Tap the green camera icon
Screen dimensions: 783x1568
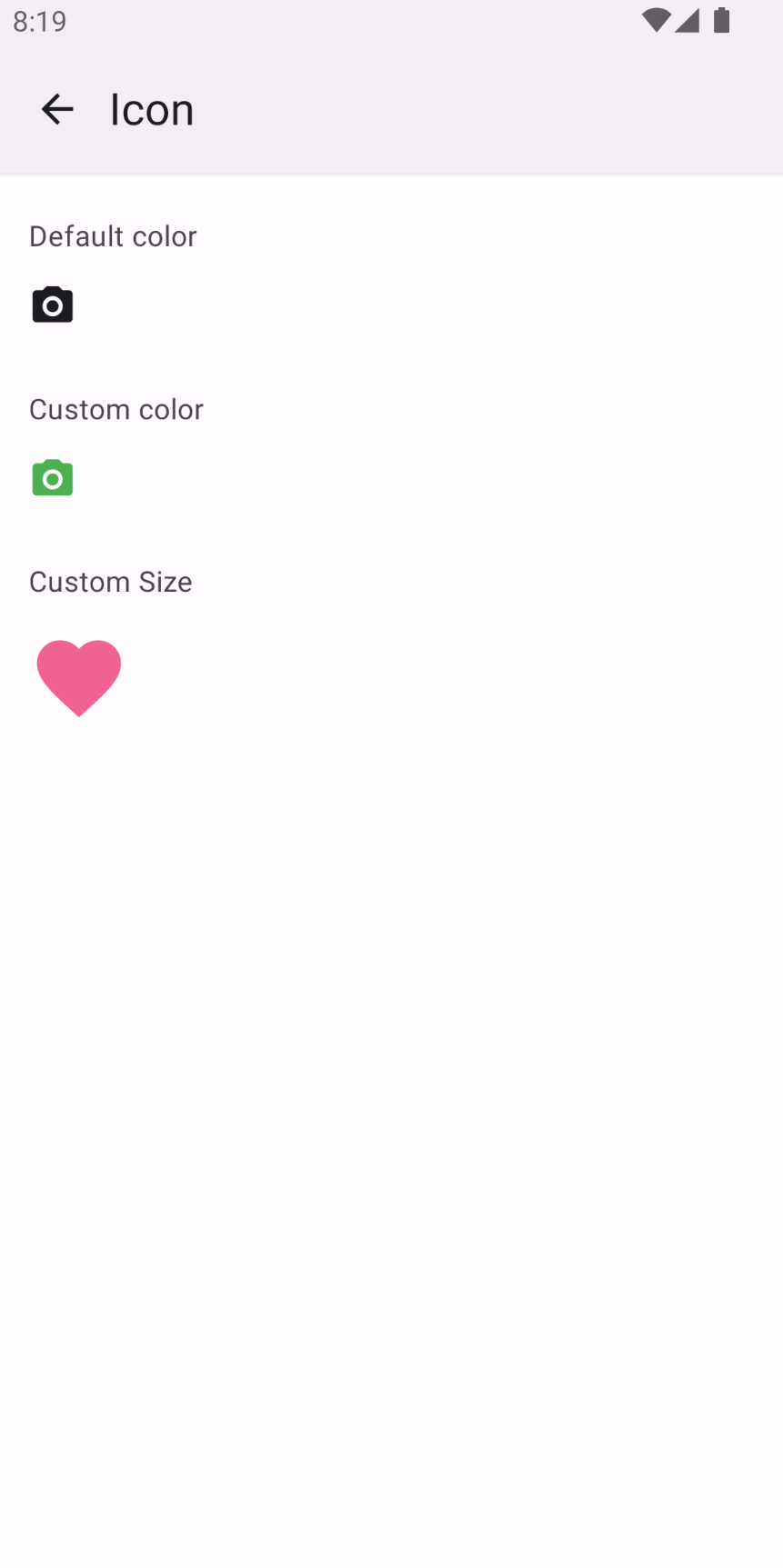(x=53, y=477)
